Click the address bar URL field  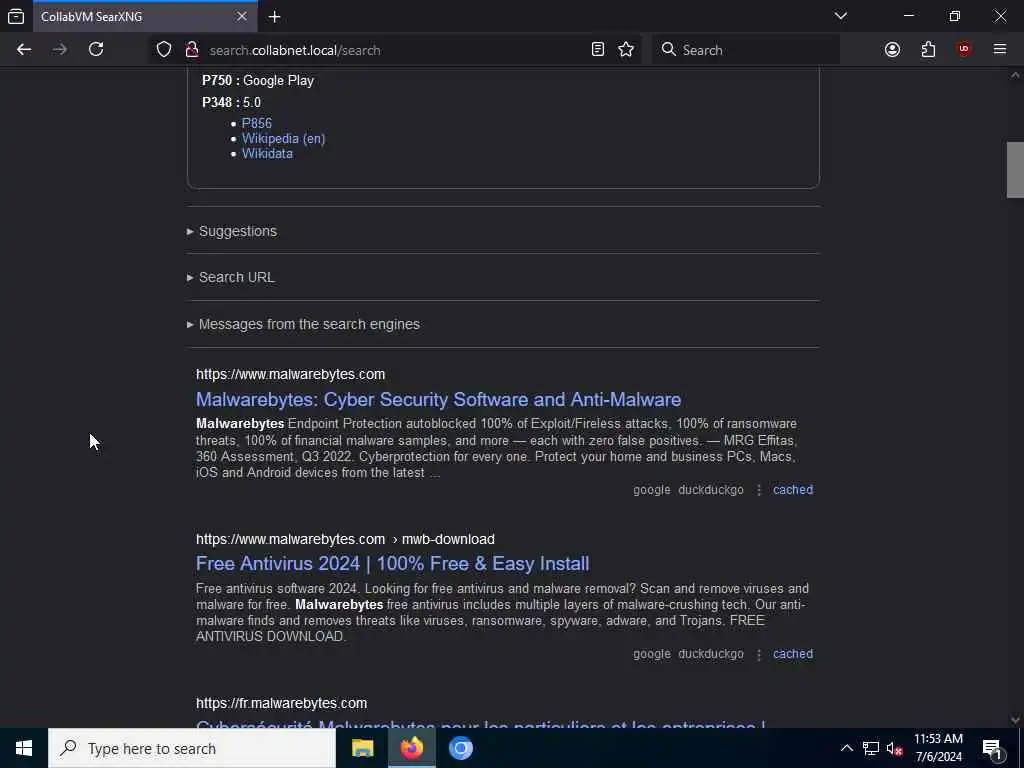click(396, 50)
